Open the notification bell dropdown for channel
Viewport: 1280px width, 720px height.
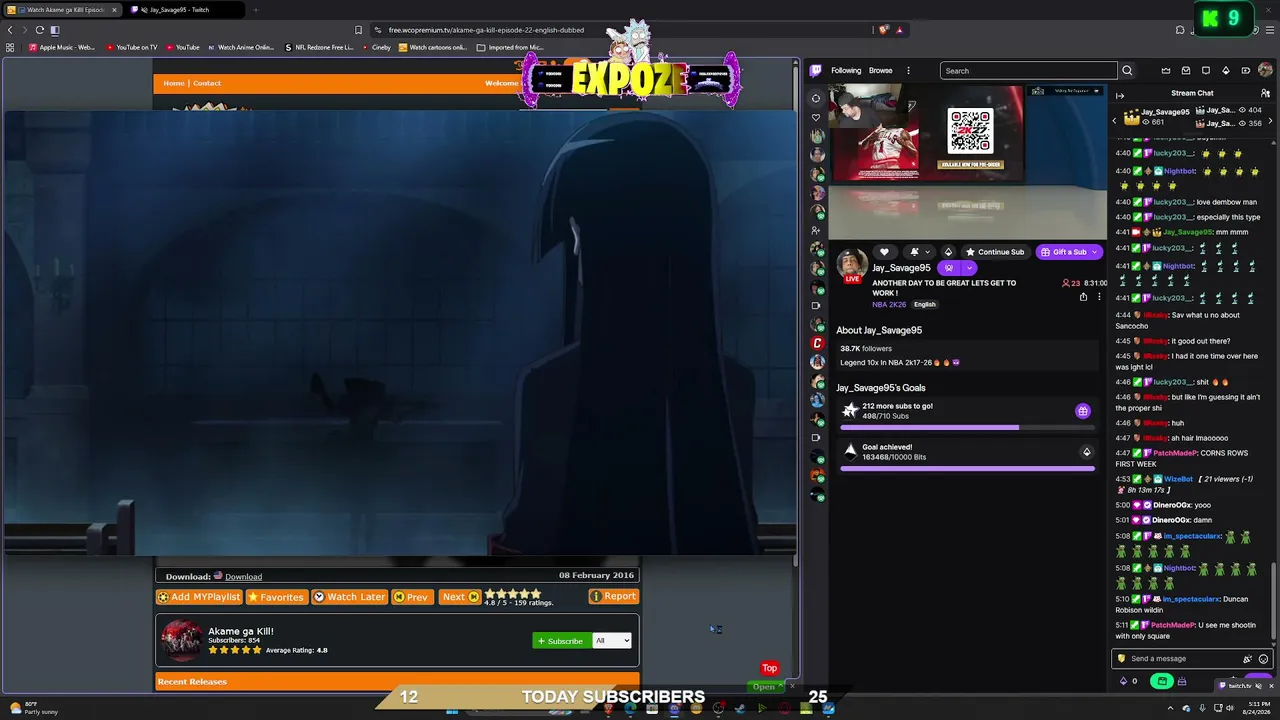pyautogui.click(x=918, y=252)
